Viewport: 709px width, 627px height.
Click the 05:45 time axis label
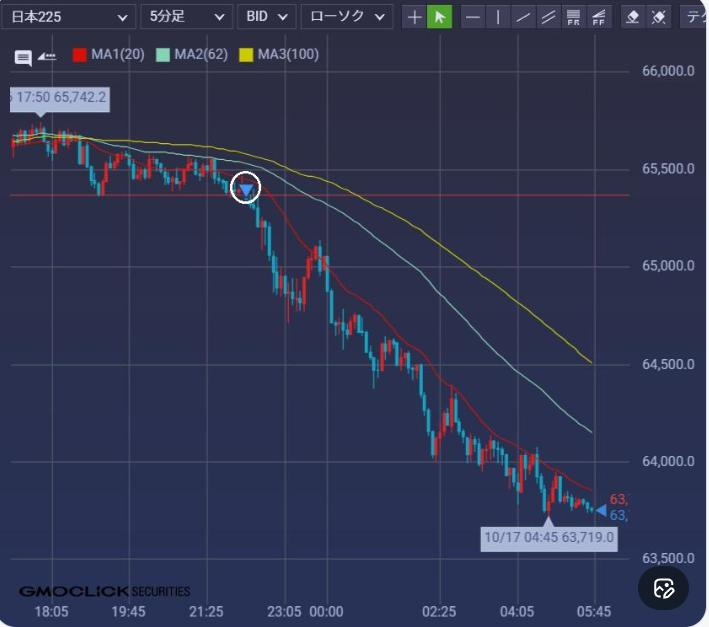pos(594,612)
